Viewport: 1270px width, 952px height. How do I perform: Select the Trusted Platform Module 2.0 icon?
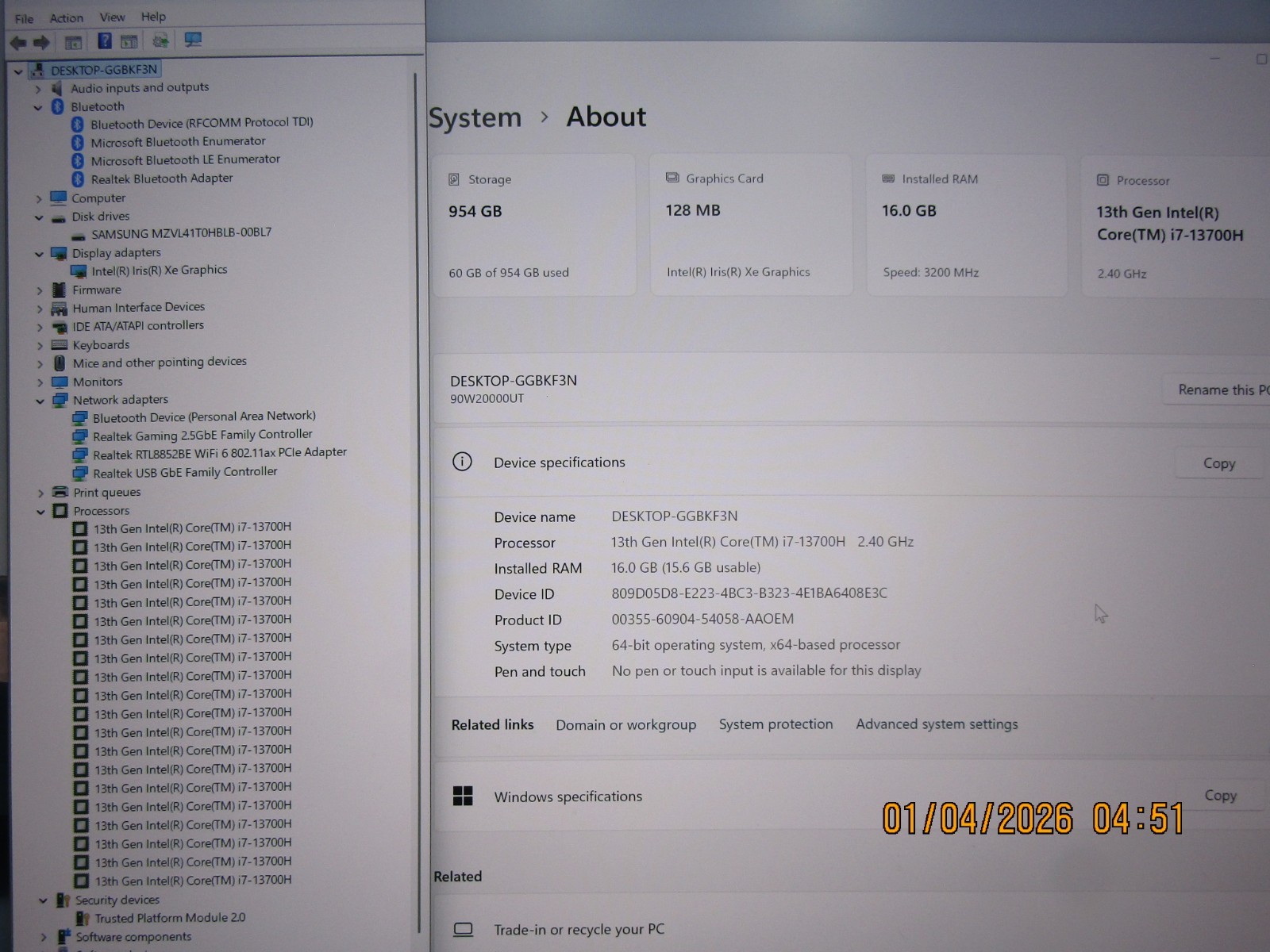tap(82, 919)
